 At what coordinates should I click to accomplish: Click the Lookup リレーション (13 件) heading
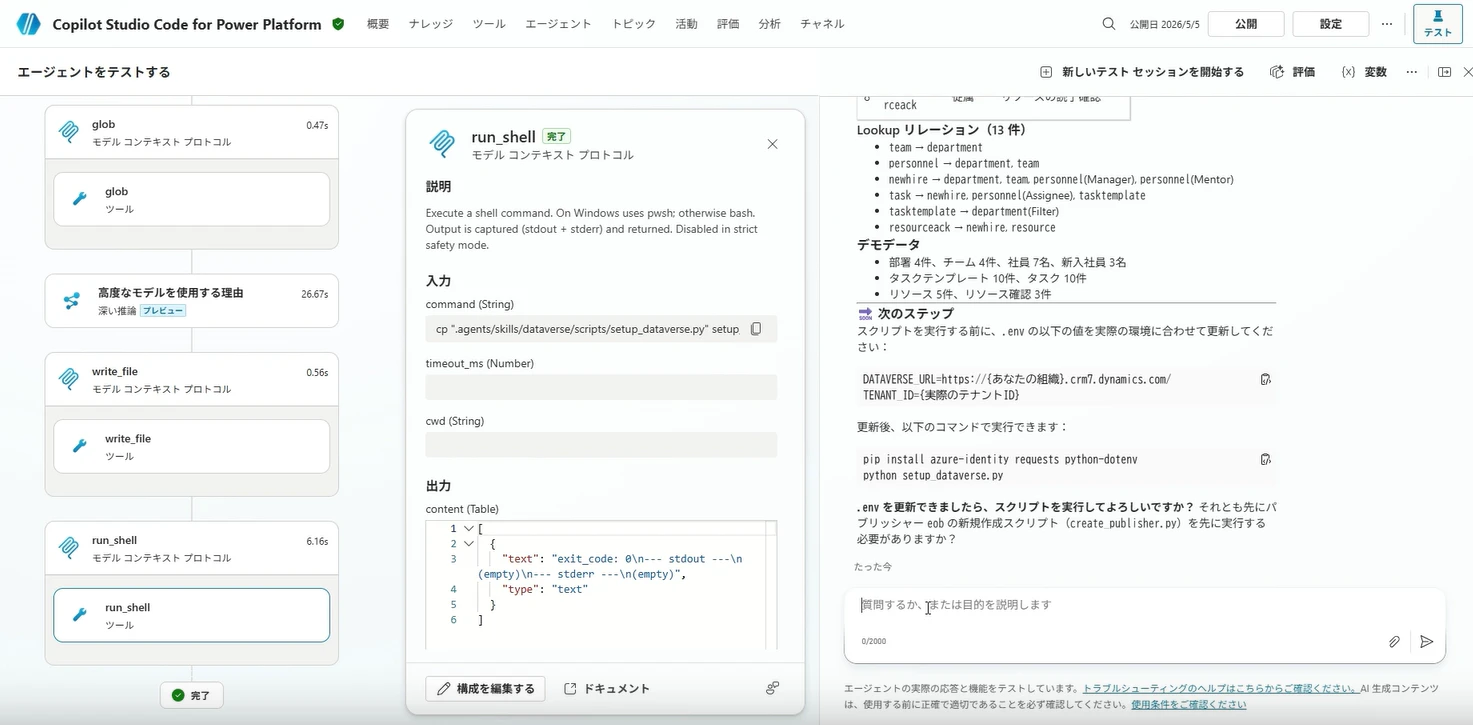942,130
